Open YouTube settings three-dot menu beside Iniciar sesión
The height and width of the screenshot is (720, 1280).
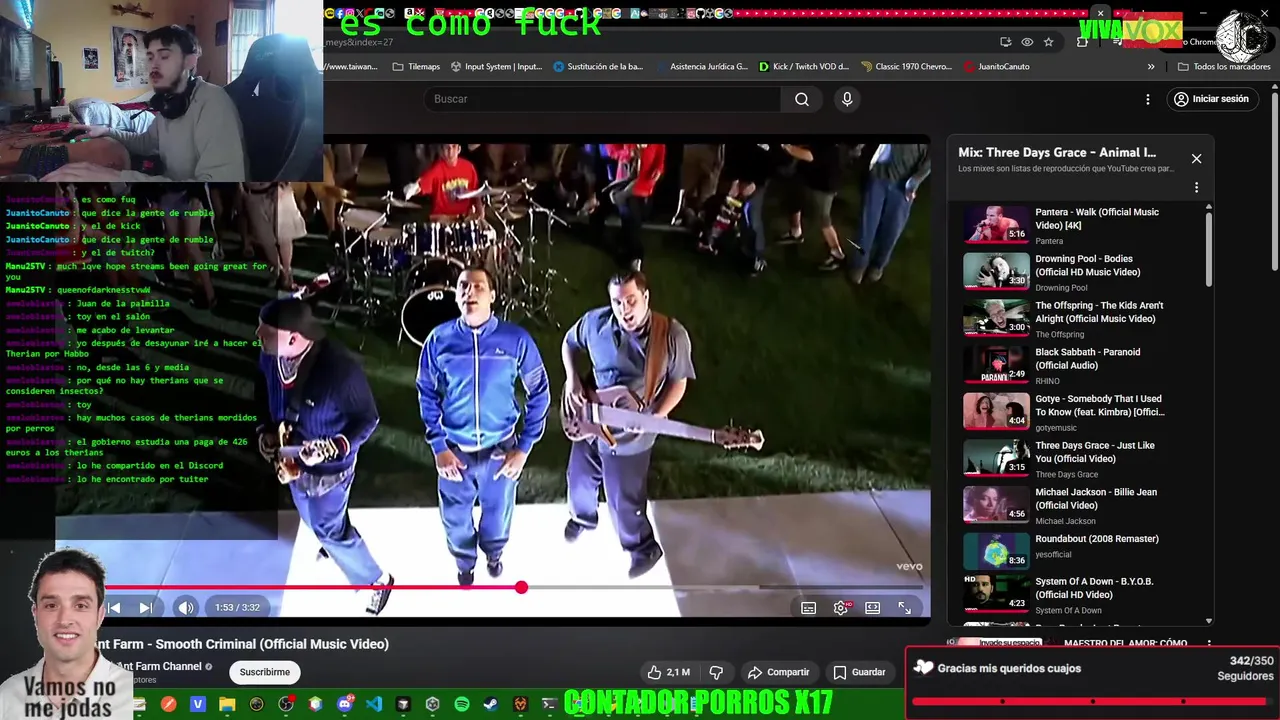pyautogui.click(x=1148, y=99)
